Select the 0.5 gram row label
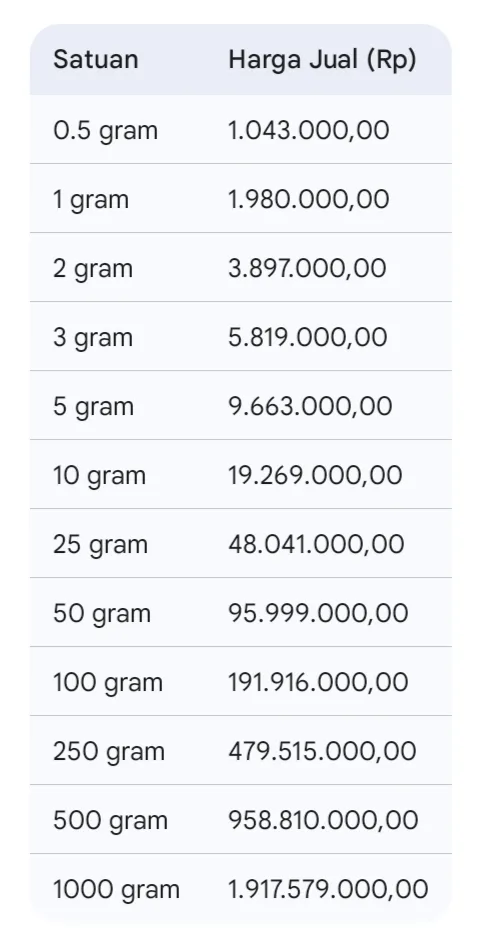Image resolution: width=484 pixels, height=940 pixels. pyautogui.click(x=105, y=131)
